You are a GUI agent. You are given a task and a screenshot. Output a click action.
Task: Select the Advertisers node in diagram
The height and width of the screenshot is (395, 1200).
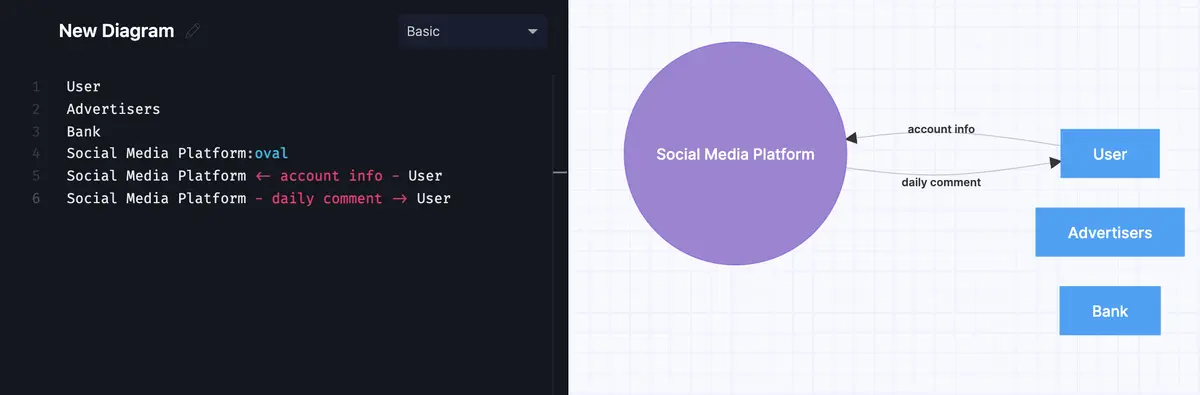tap(1110, 232)
